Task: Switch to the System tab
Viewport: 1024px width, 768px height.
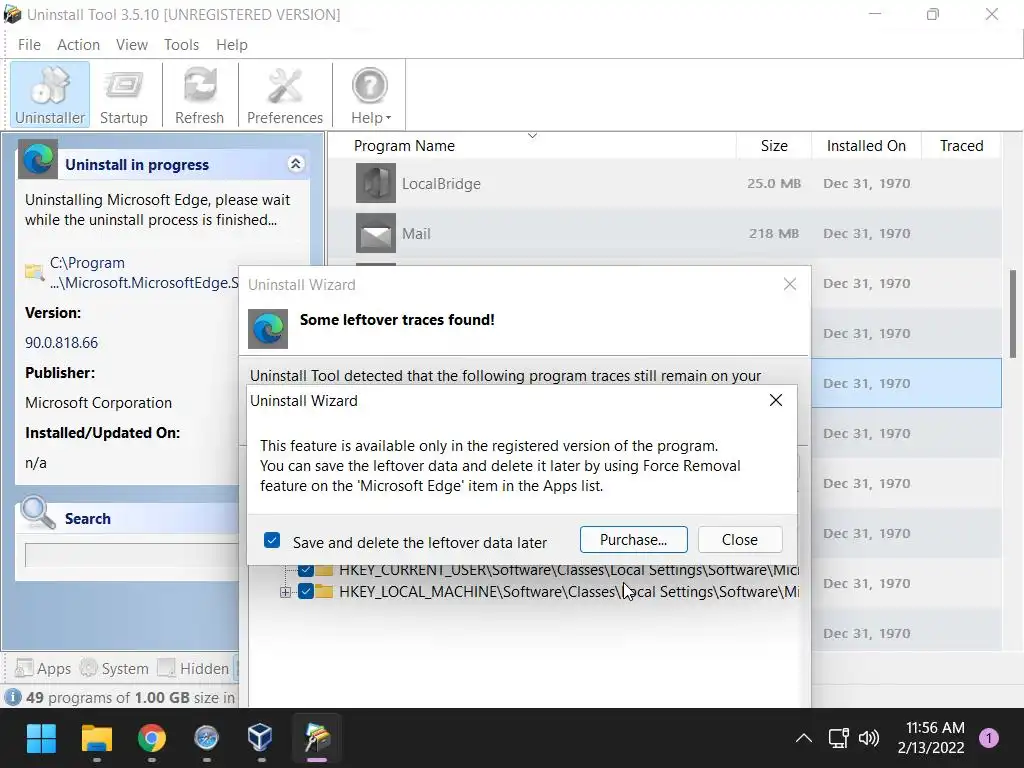Action: pos(114,669)
